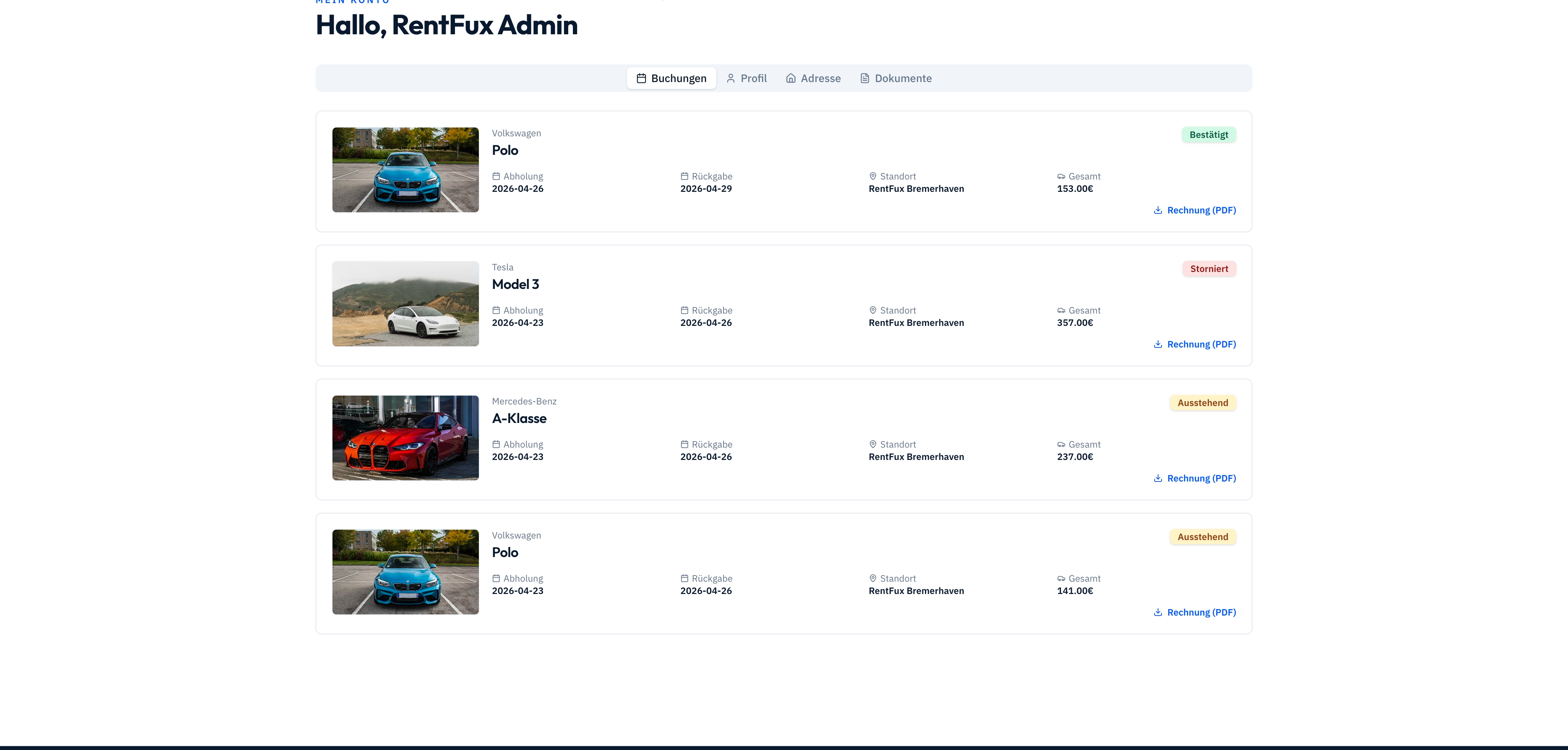Screen dimensions: 1568x750
Task: Click Gesamt car icon above 357.00€
Action: 1061,310
